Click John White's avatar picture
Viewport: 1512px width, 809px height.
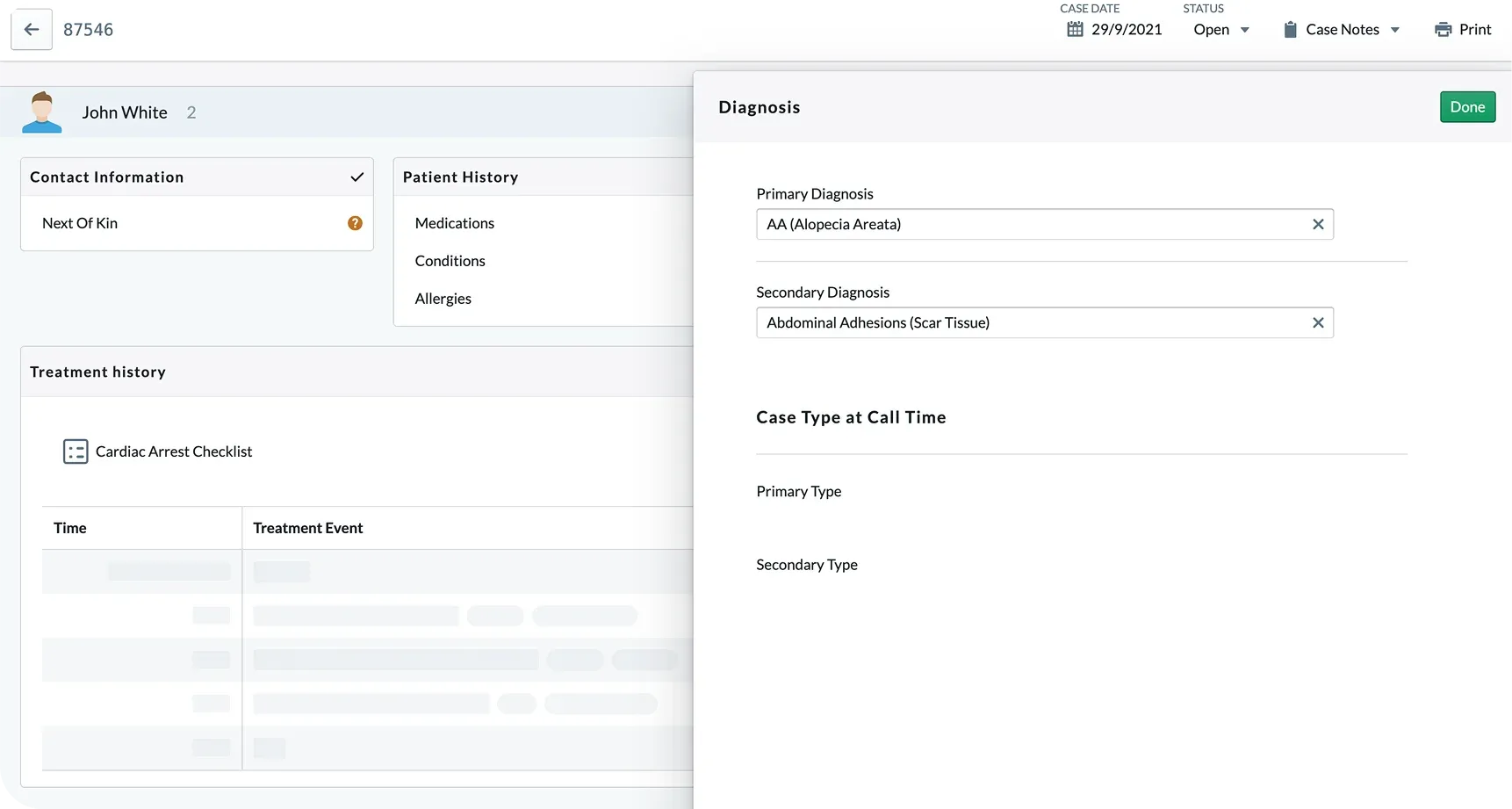[42, 112]
